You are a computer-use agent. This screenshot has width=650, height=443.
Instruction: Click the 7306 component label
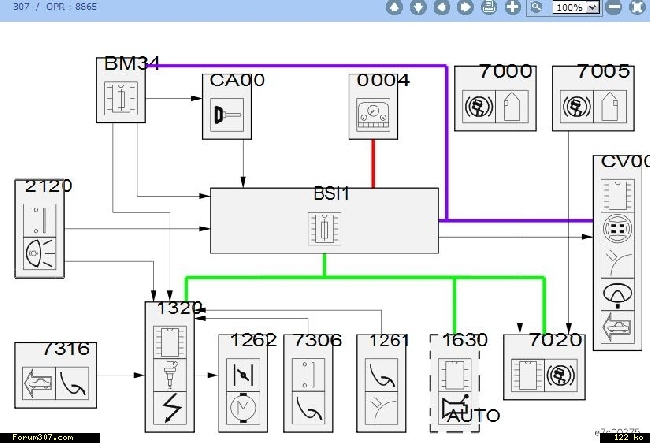[x=318, y=340]
